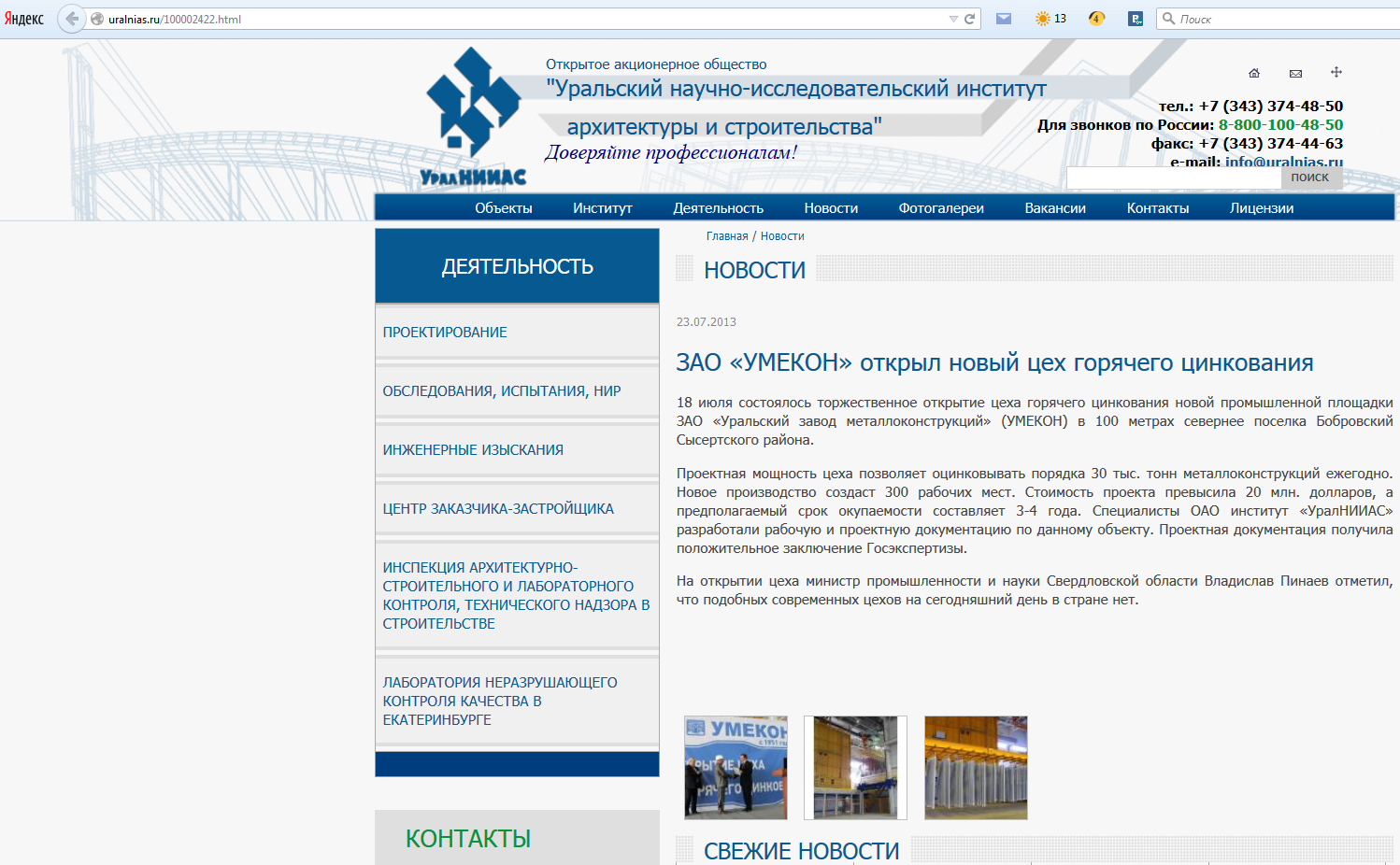Open ЦЕНТР ЗАКАЗЧИКА-ЗАСТРОЙЩИКА sidebar link
The height and width of the screenshot is (865, 1400).
498,509
